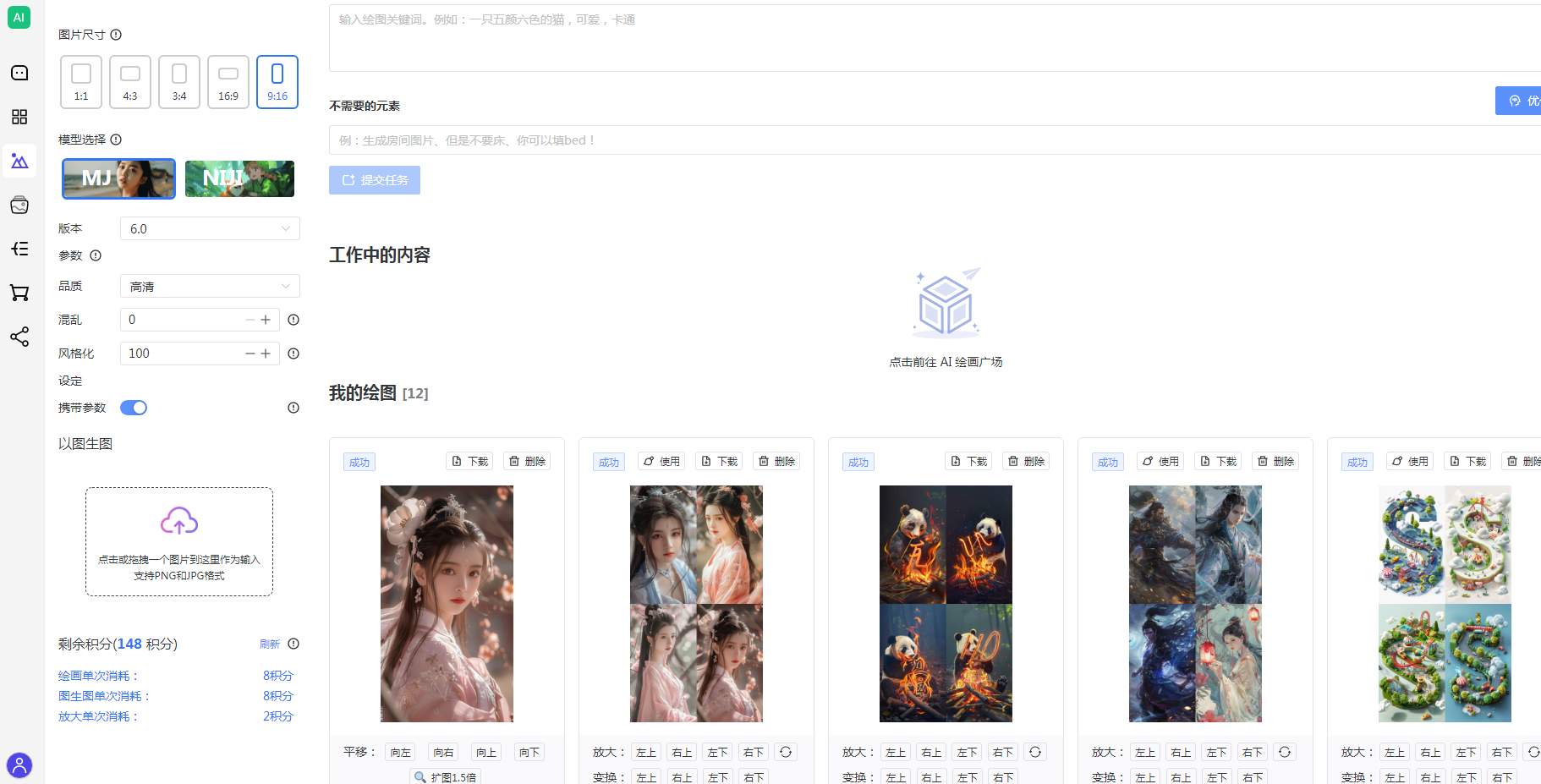
Task: Show info tip for the 携带参数 switch
Action: pyautogui.click(x=293, y=408)
